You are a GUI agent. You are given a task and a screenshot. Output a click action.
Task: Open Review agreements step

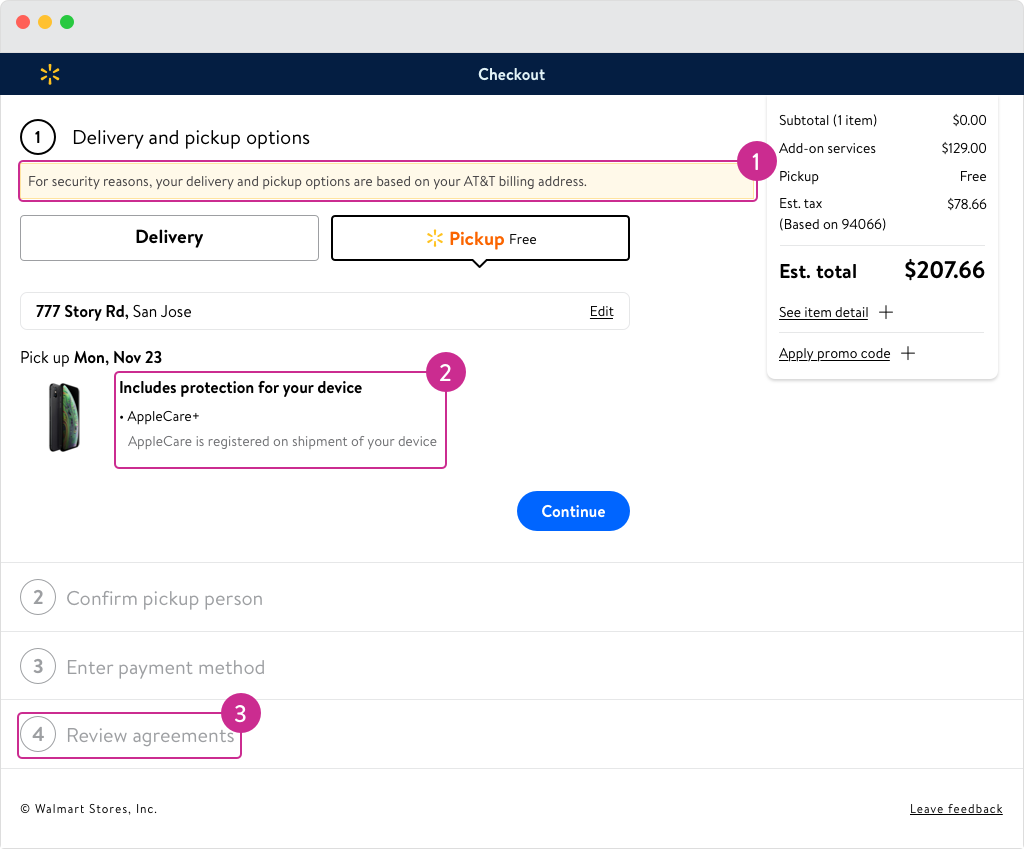pyautogui.click(x=150, y=736)
